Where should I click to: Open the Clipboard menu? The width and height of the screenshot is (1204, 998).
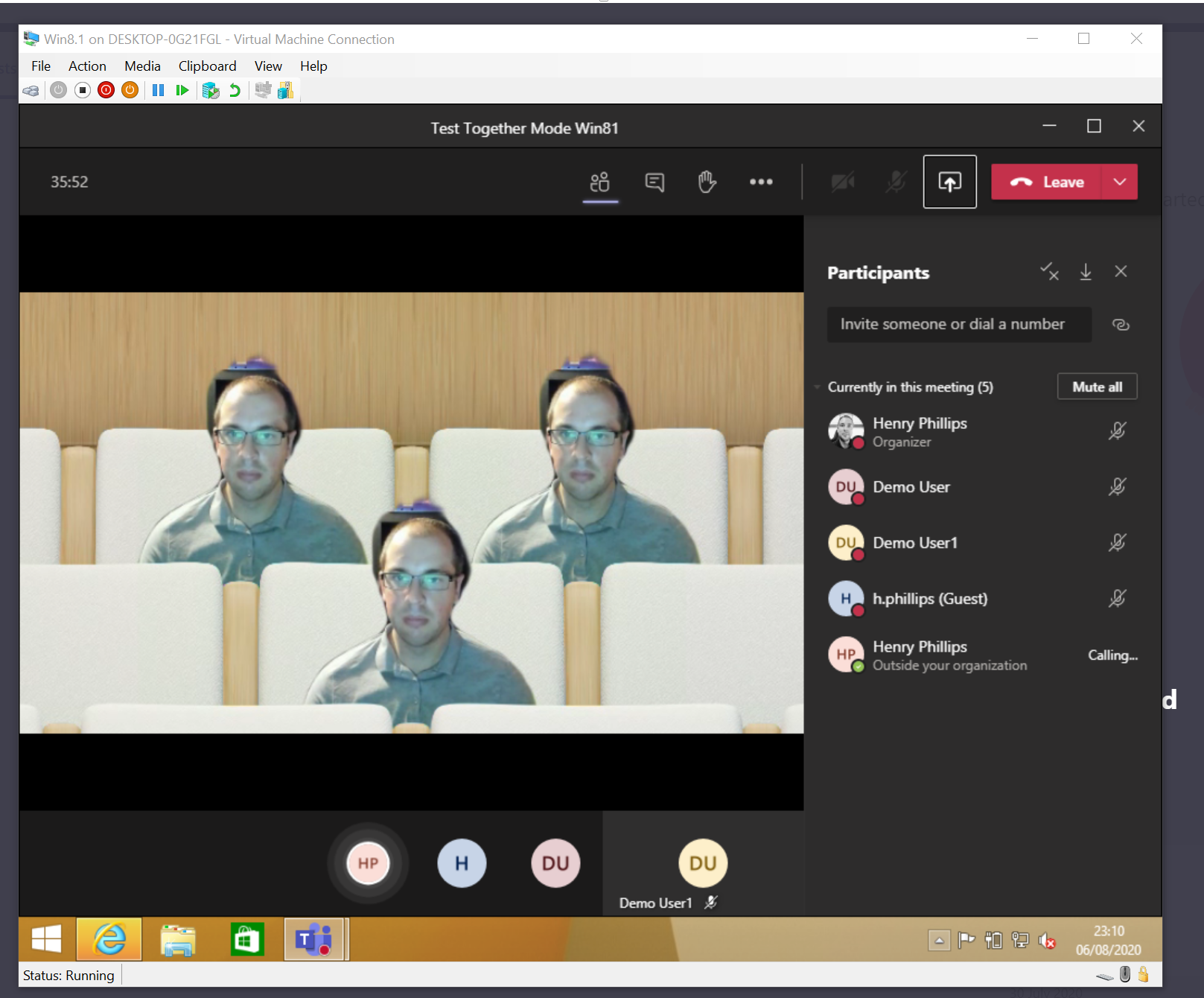pos(207,66)
